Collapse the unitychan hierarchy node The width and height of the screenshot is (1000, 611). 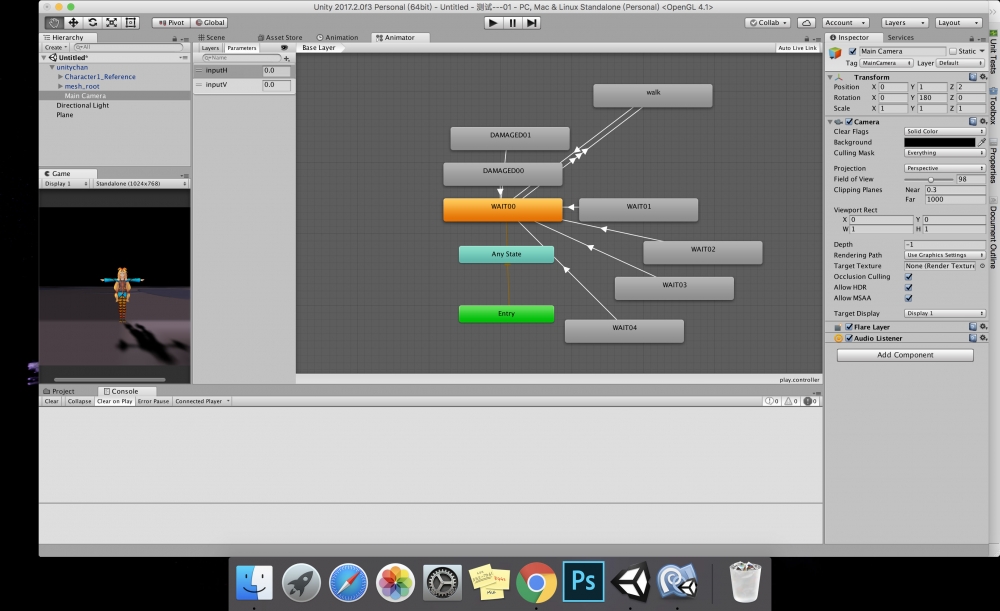pos(52,67)
